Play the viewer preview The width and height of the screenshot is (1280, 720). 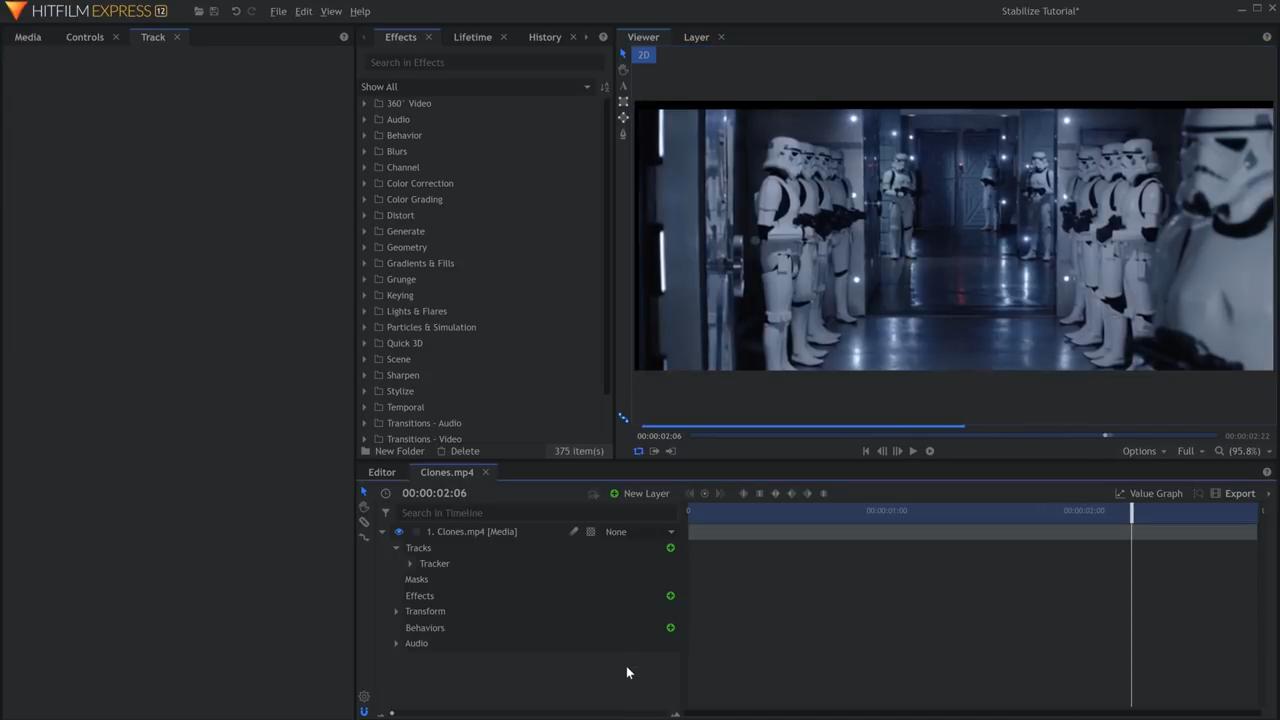click(x=913, y=451)
